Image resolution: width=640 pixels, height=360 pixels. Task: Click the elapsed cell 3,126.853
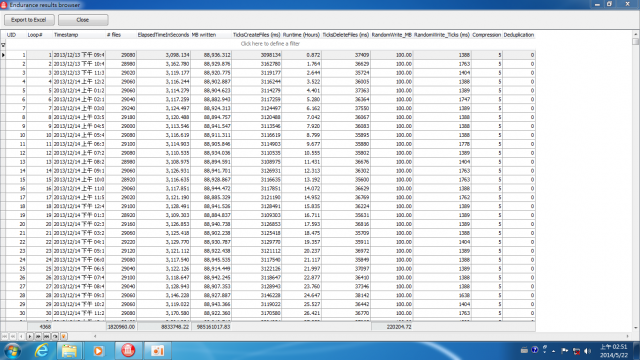point(164,224)
